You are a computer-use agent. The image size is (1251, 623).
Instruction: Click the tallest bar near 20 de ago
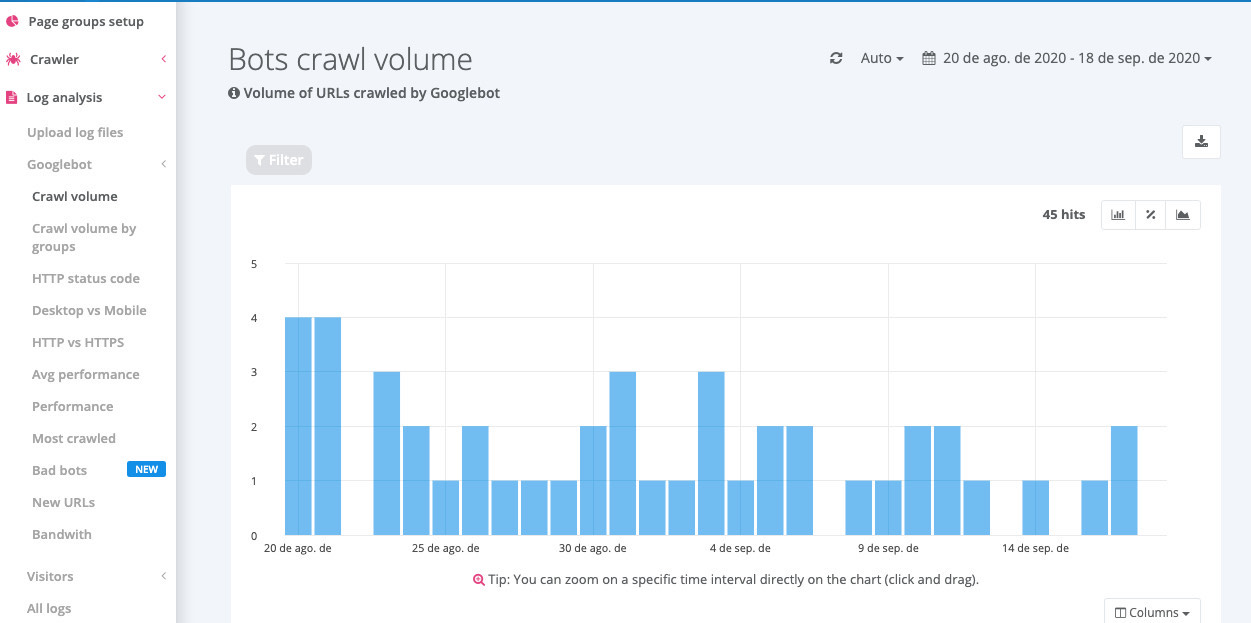click(x=296, y=420)
